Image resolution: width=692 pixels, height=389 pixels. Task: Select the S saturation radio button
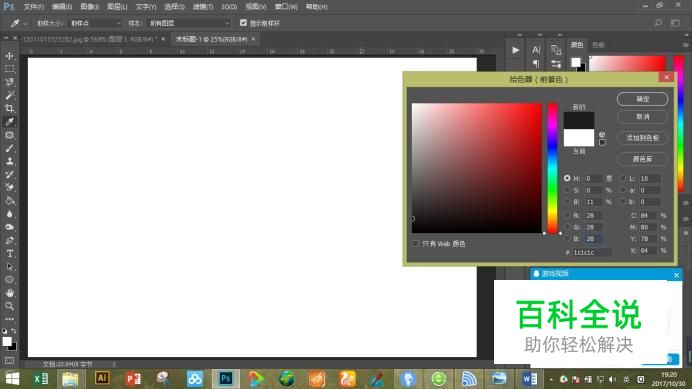point(567,190)
